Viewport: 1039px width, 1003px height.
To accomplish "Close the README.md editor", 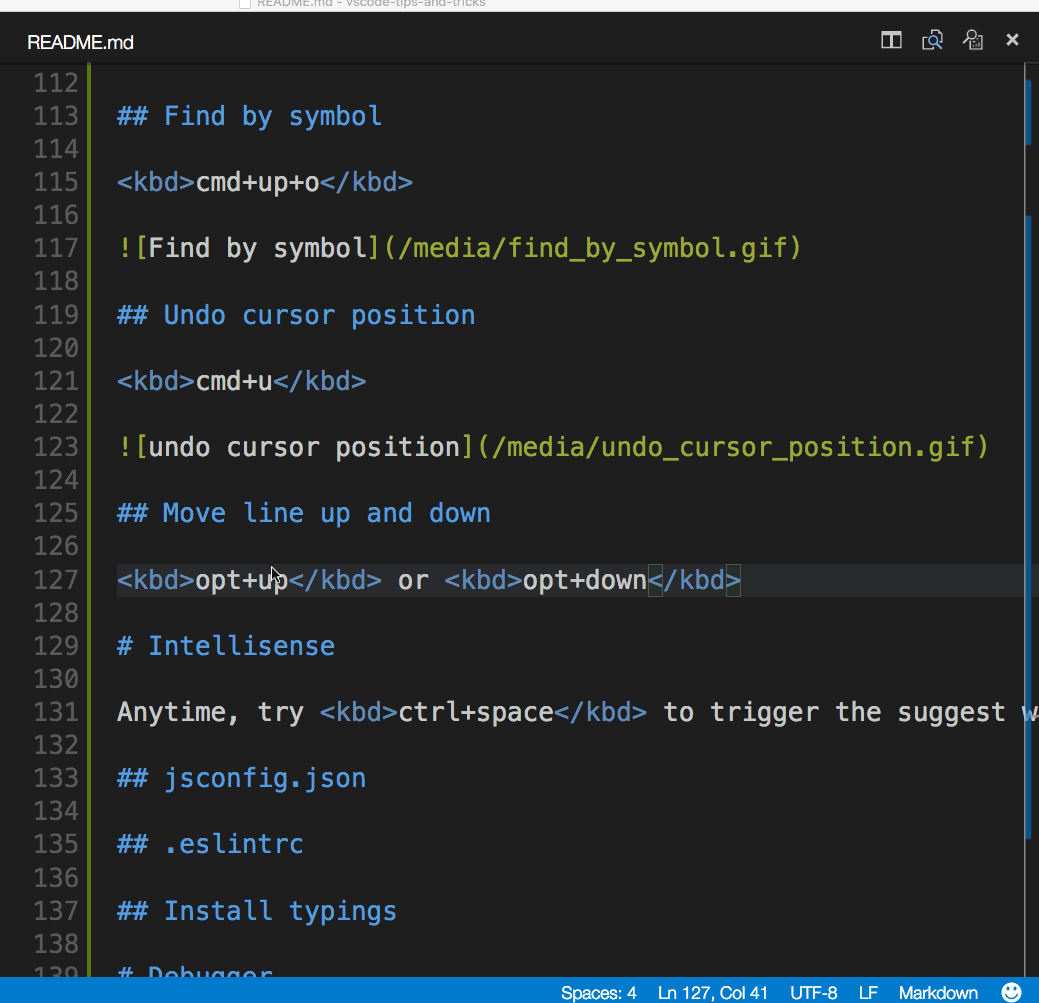I will coord(1012,40).
